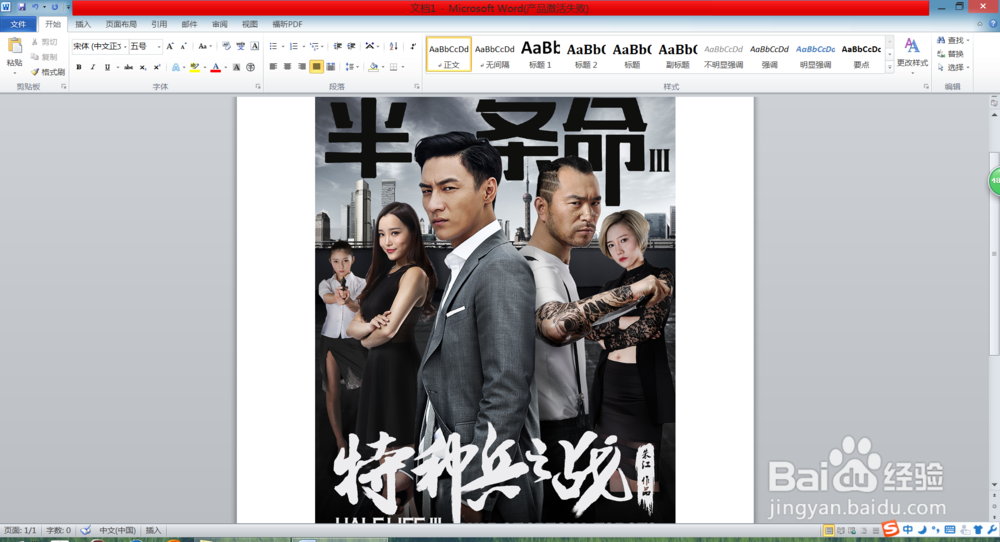Toggle Italic formatting
Image resolution: width=1000 pixels, height=542 pixels.
pos(92,67)
